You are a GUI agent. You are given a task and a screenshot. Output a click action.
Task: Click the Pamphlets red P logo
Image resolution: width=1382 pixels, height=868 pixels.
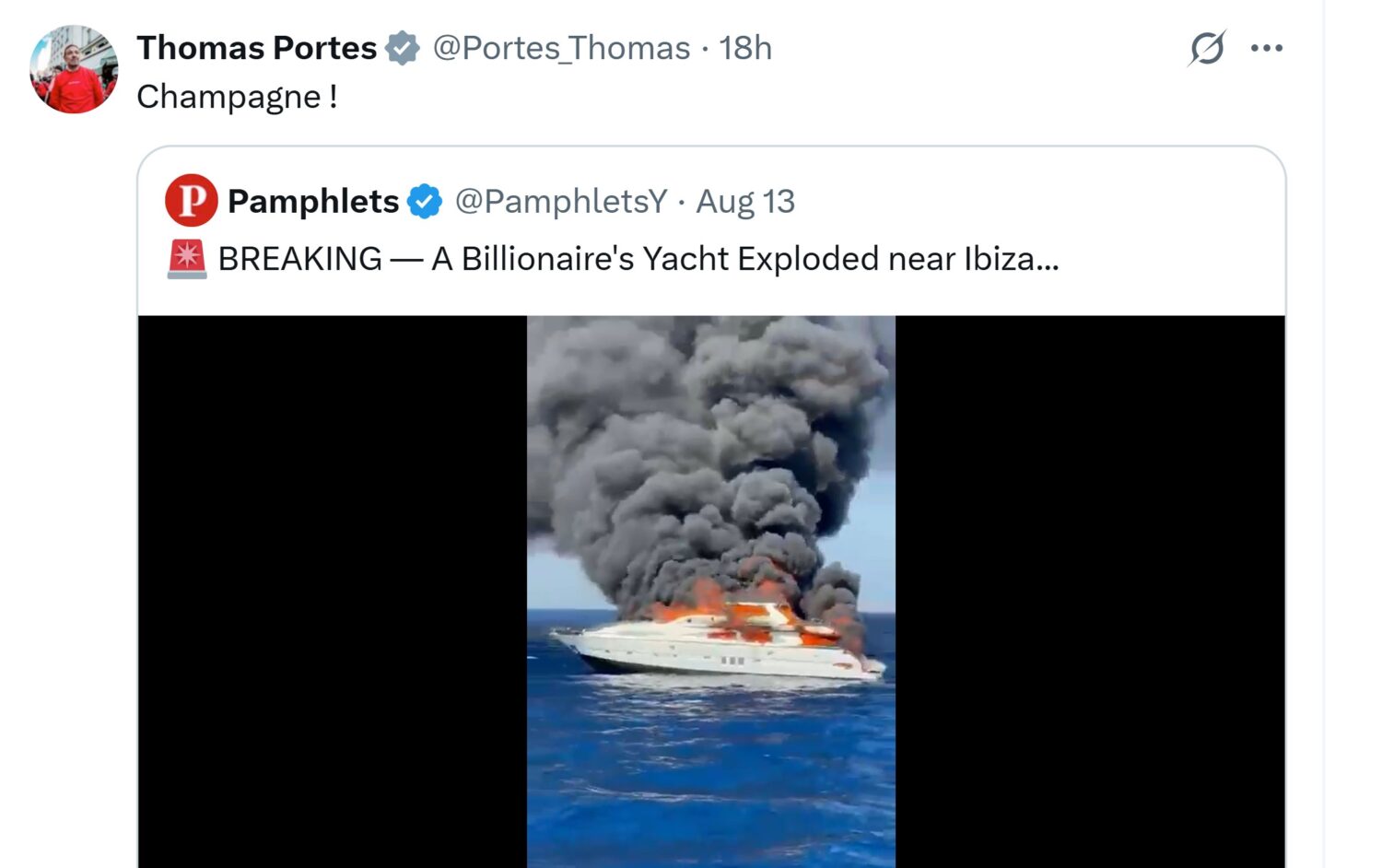pos(191,201)
